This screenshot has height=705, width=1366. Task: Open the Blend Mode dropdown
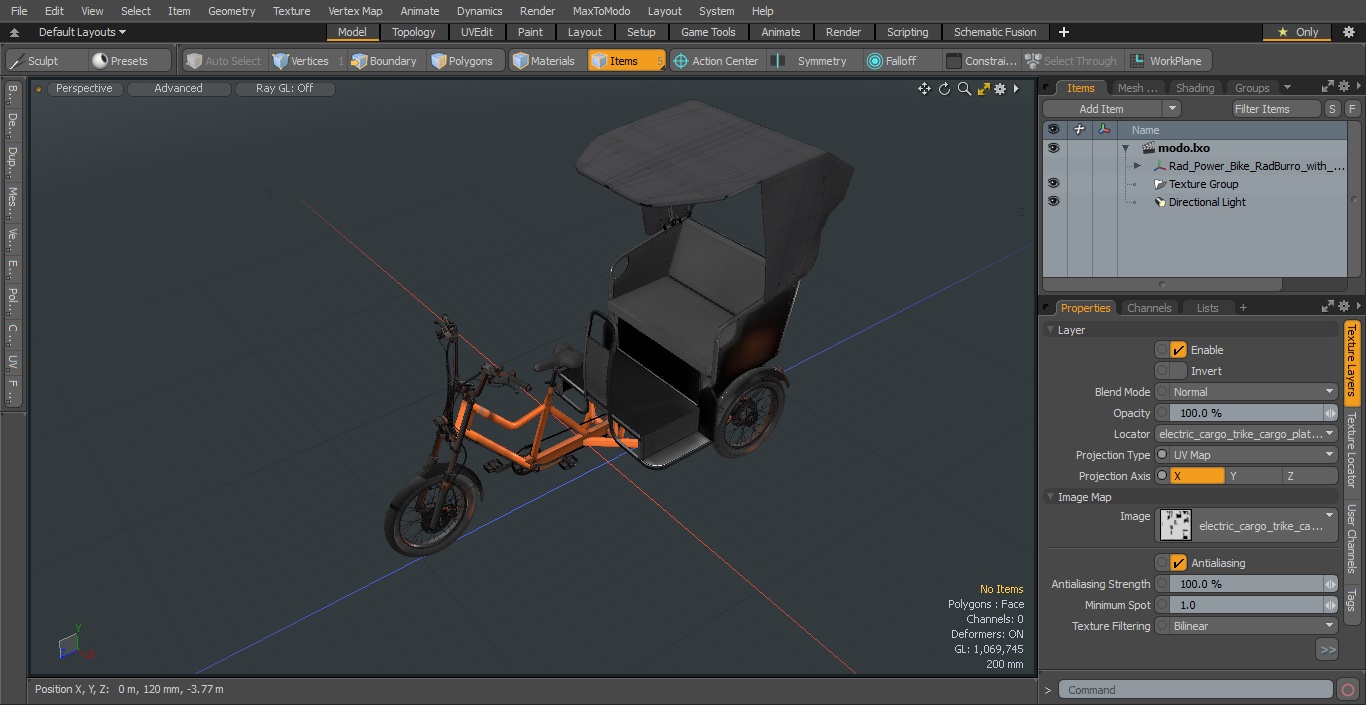(x=1246, y=392)
